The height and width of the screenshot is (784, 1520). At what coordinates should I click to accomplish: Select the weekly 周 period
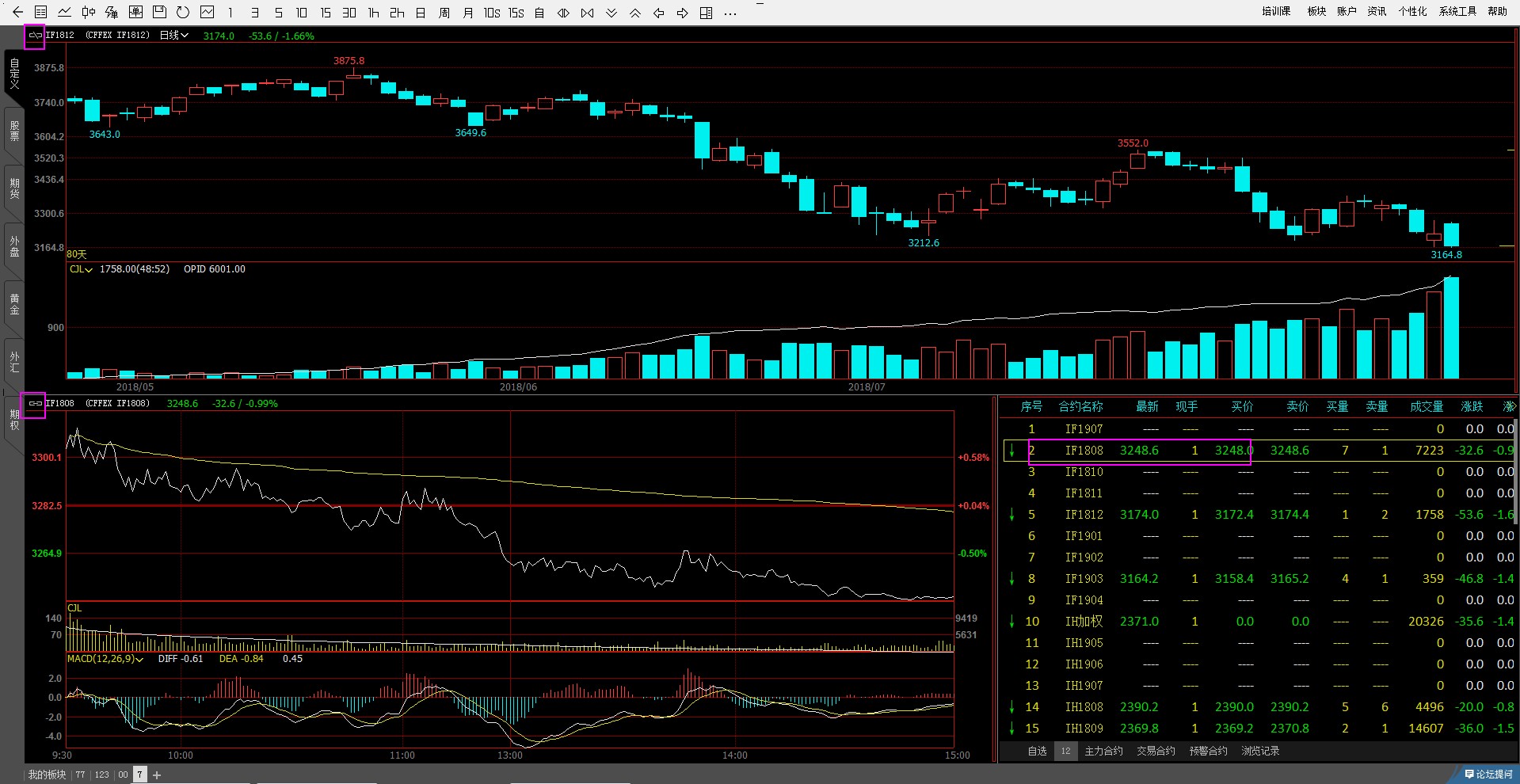point(444,13)
